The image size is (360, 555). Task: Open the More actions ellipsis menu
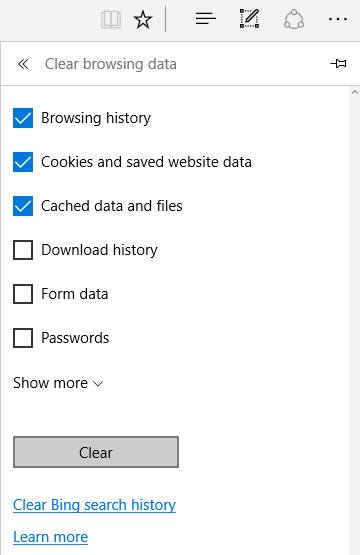[338, 19]
